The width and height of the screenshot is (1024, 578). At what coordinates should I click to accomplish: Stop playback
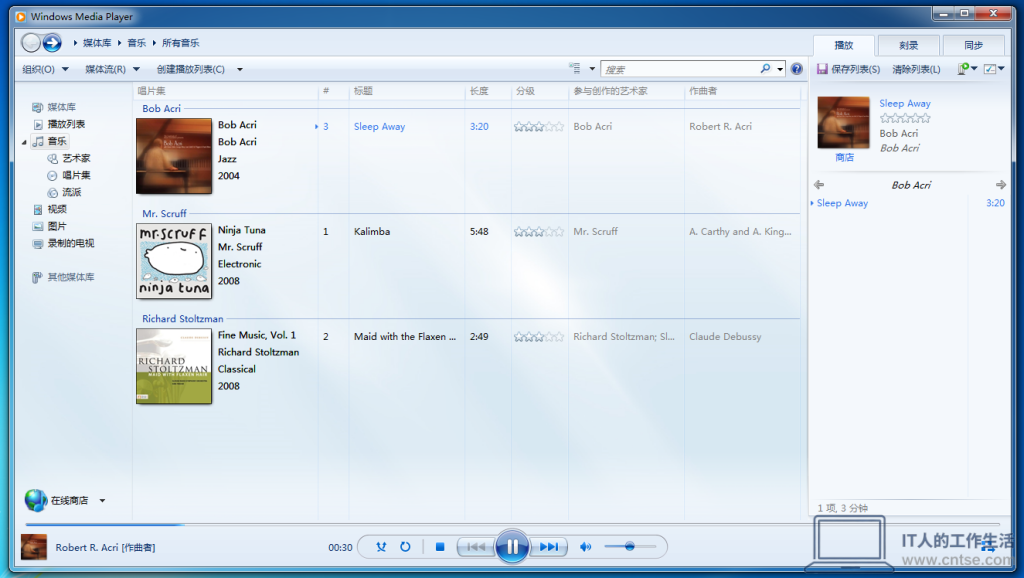click(440, 547)
